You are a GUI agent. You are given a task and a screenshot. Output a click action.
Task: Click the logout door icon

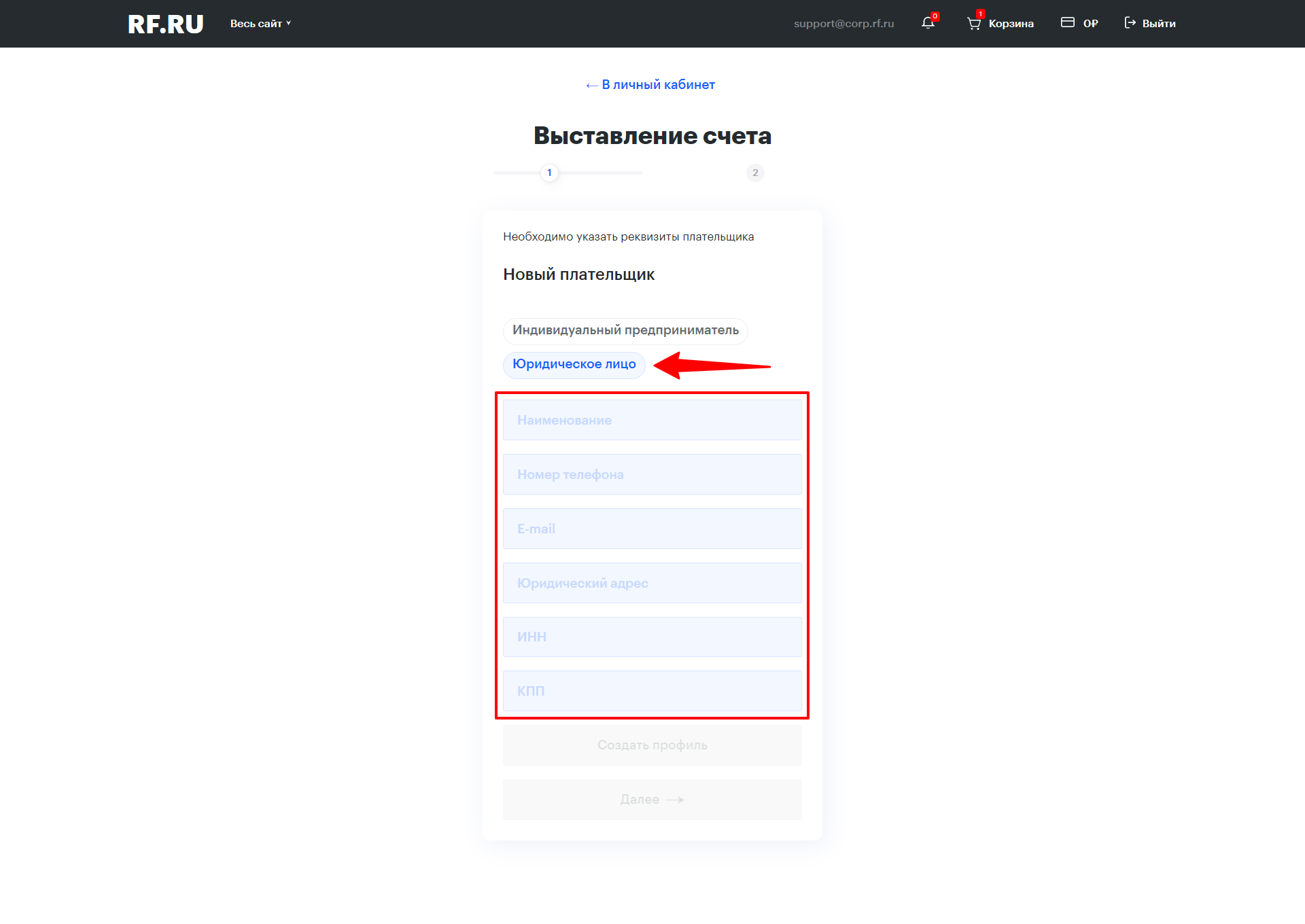pyautogui.click(x=1130, y=23)
